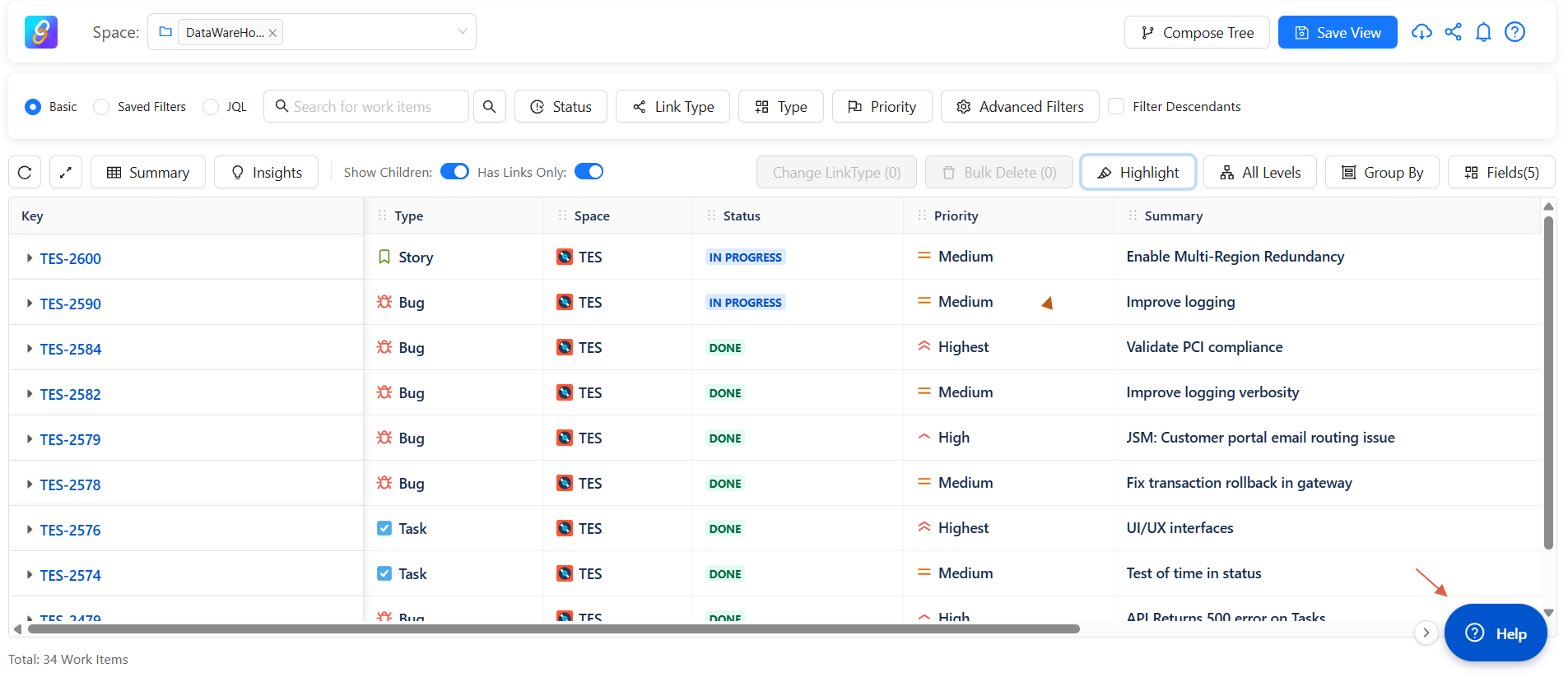Expand table to full screen
Screen dimensions: 1568x677
click(x=66, y=172)
